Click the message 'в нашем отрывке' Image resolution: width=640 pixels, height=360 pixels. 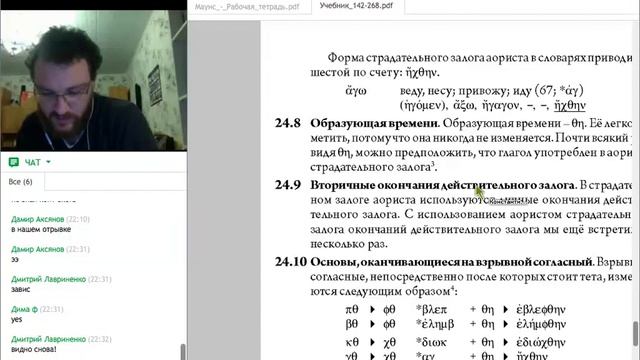tap(41, 229)
